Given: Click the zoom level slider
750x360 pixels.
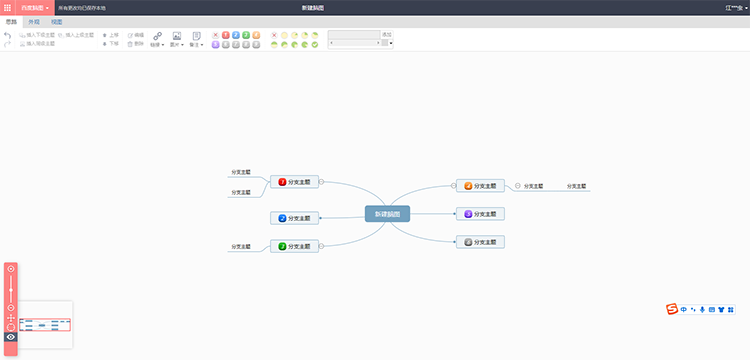Looking at the screenshot, I should click(11, 288).
